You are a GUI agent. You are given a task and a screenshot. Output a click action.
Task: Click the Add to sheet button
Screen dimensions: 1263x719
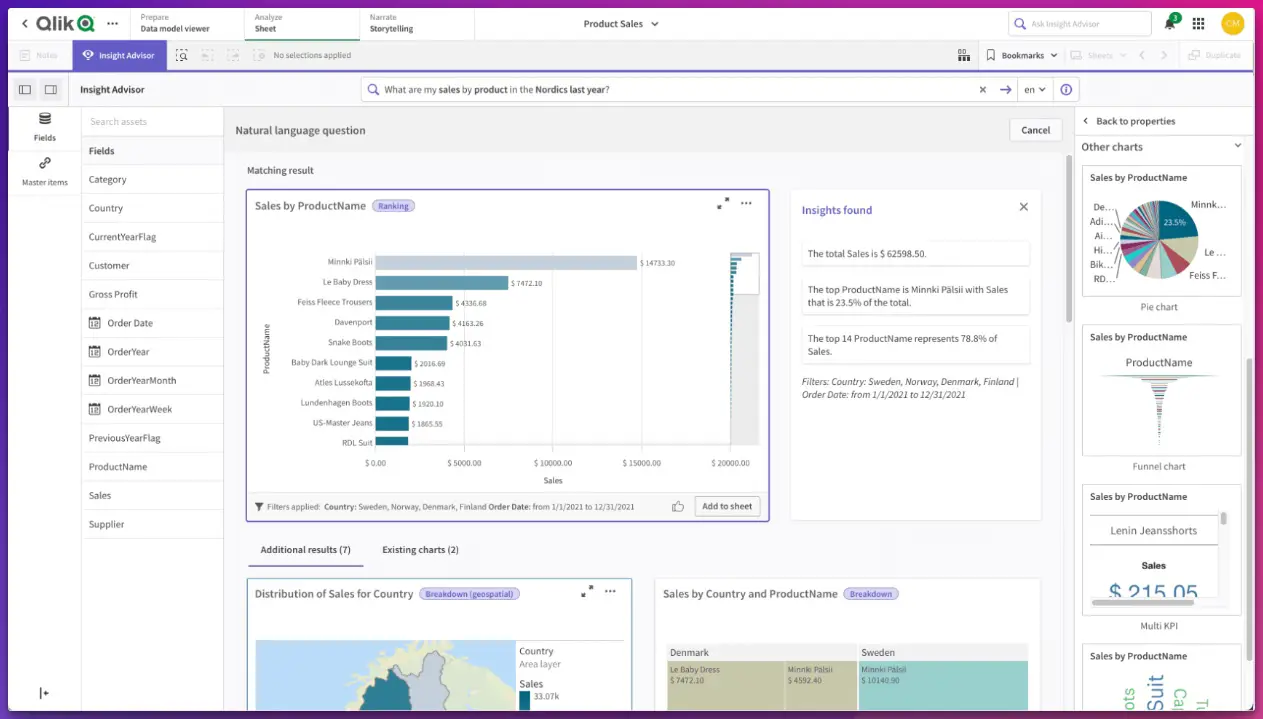coord(726,506)
